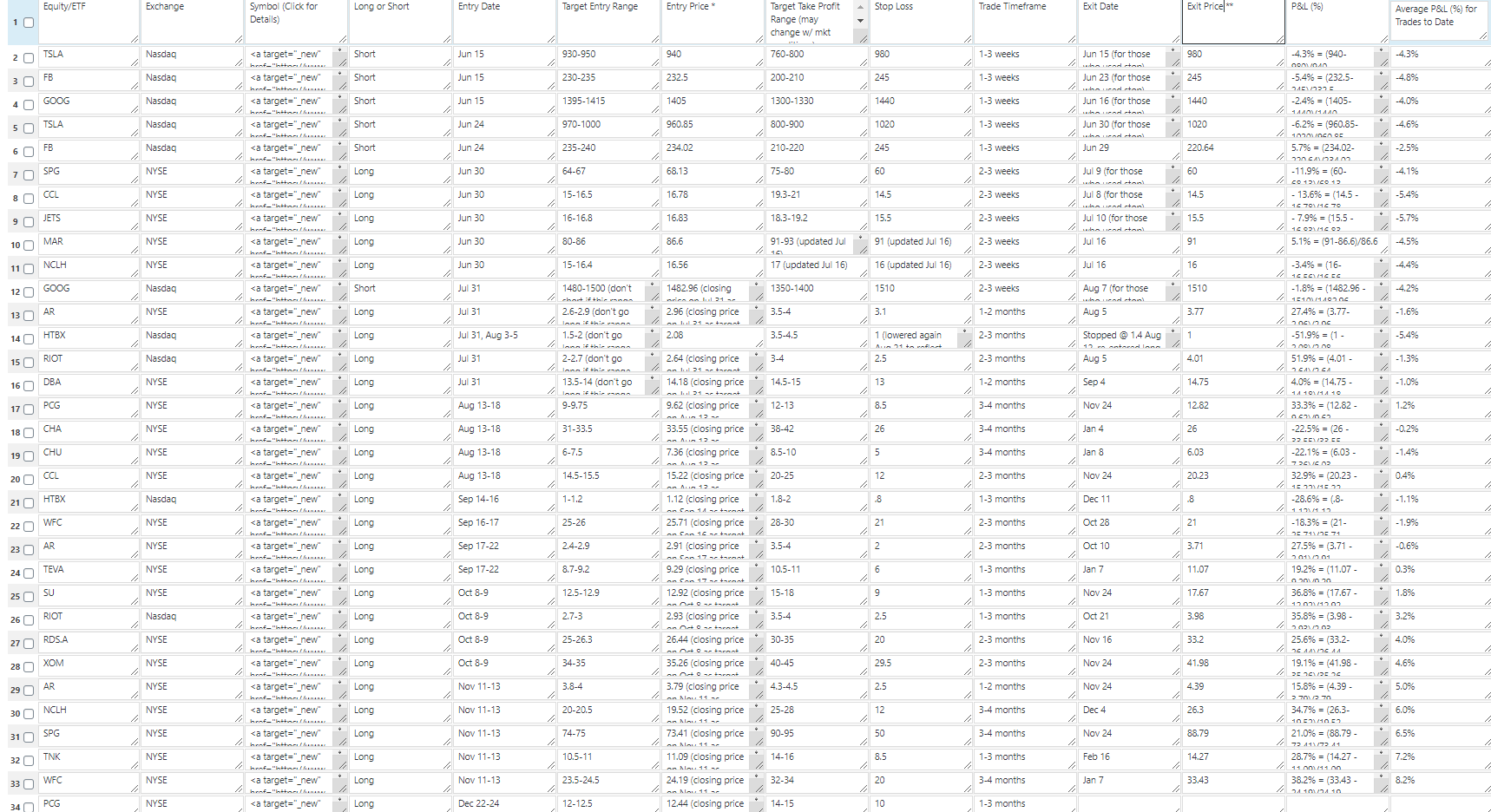Tick the row 25 SU checkbox
The width and height of the screenshot is (1491, 812).
click(x=29, y=597)
